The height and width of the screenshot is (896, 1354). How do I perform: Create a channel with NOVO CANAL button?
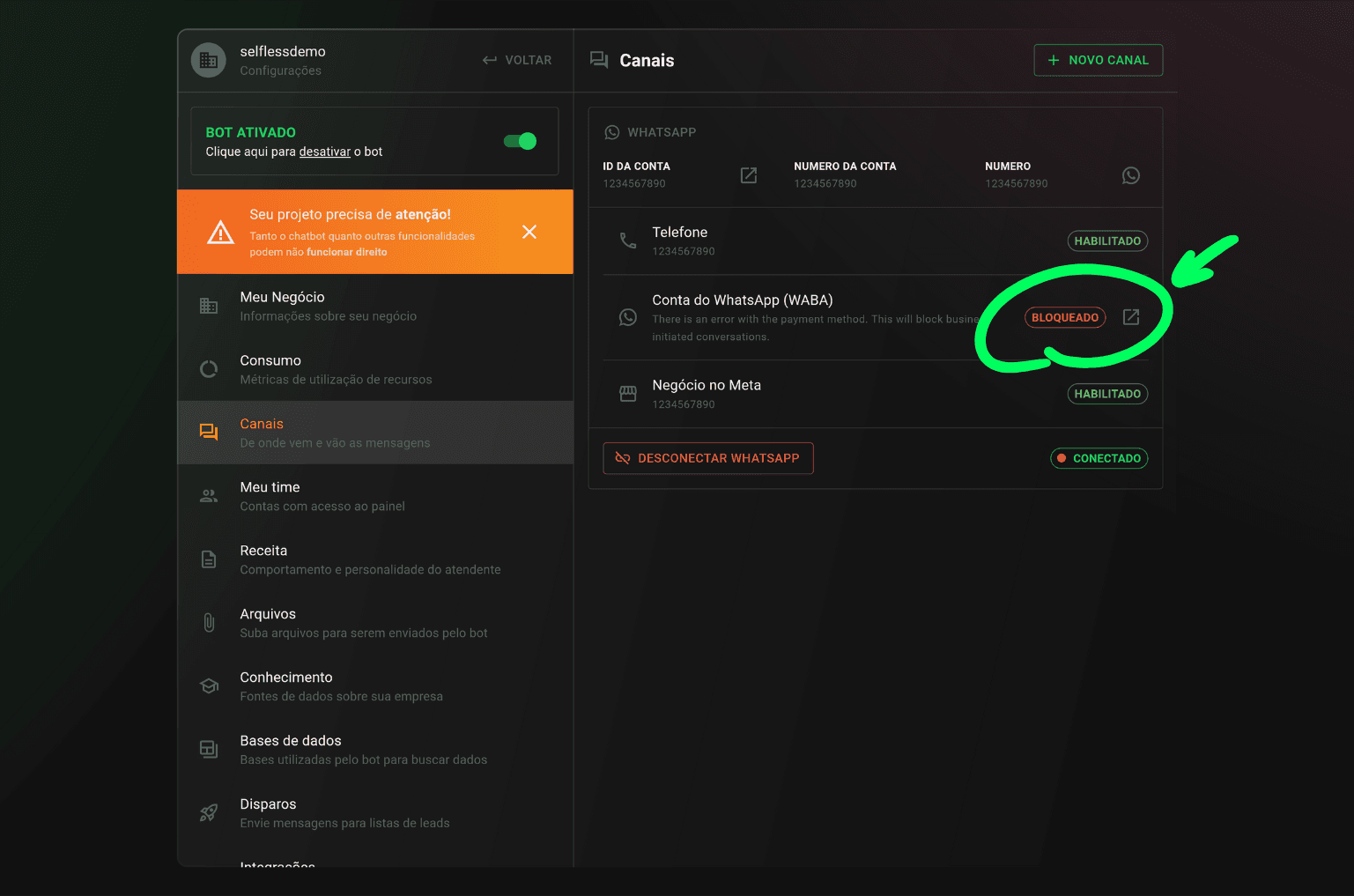pos(1098,60)
